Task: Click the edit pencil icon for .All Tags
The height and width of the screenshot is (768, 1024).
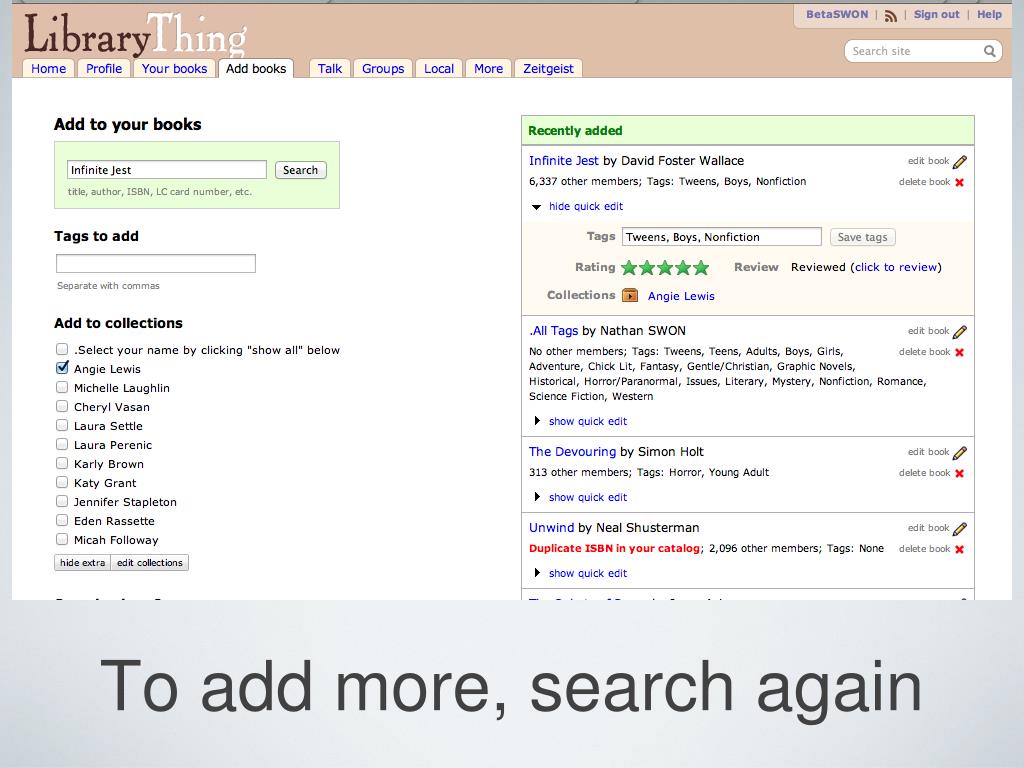Action: coord(959,332)
